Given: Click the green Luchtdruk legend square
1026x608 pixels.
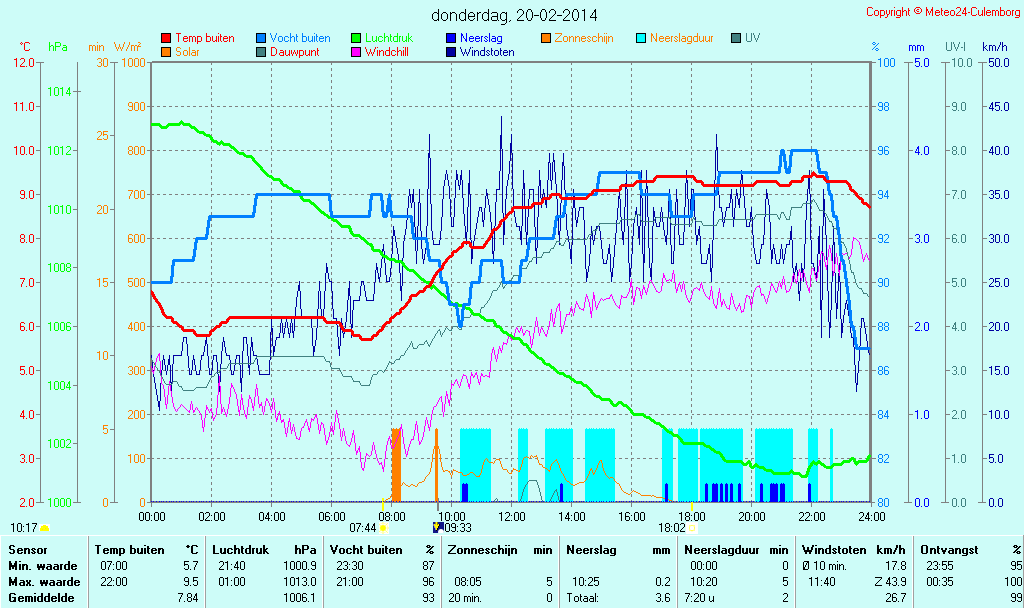Looking at the screenshot, I should (355, 38).
